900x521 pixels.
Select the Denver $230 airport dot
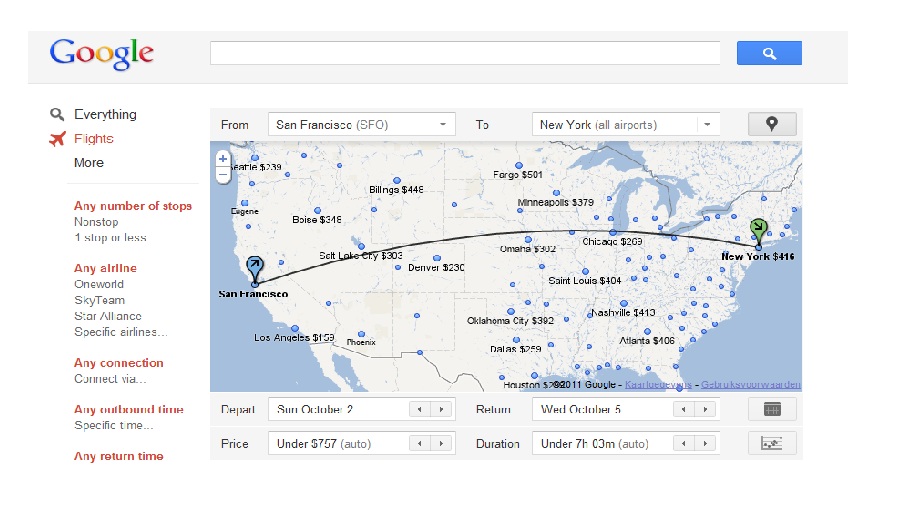point(437,258)
